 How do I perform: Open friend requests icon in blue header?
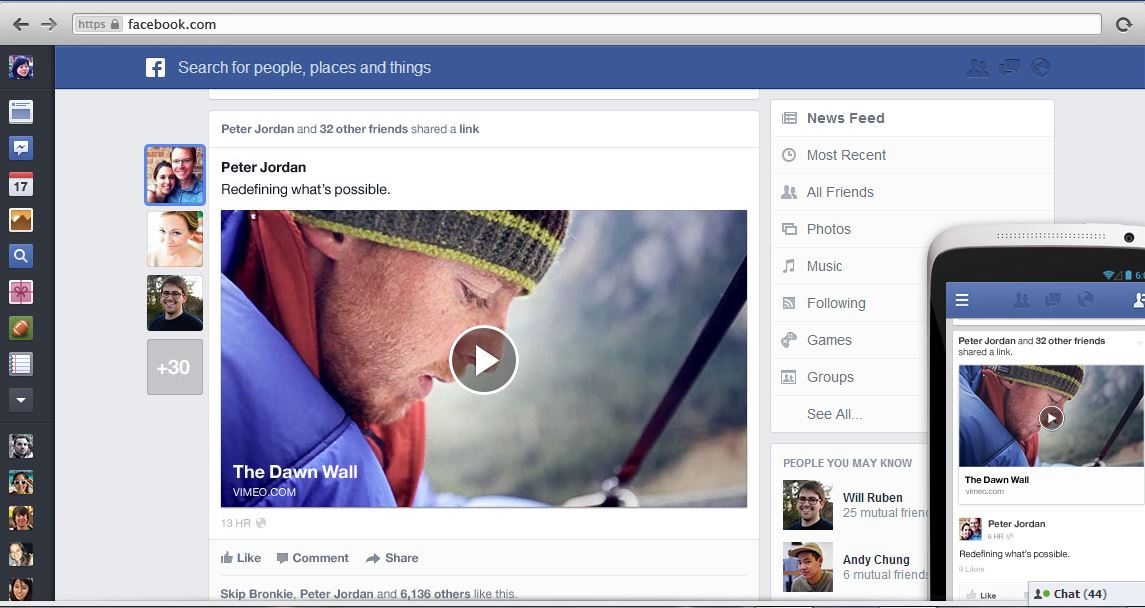click(x=978, y=68)
